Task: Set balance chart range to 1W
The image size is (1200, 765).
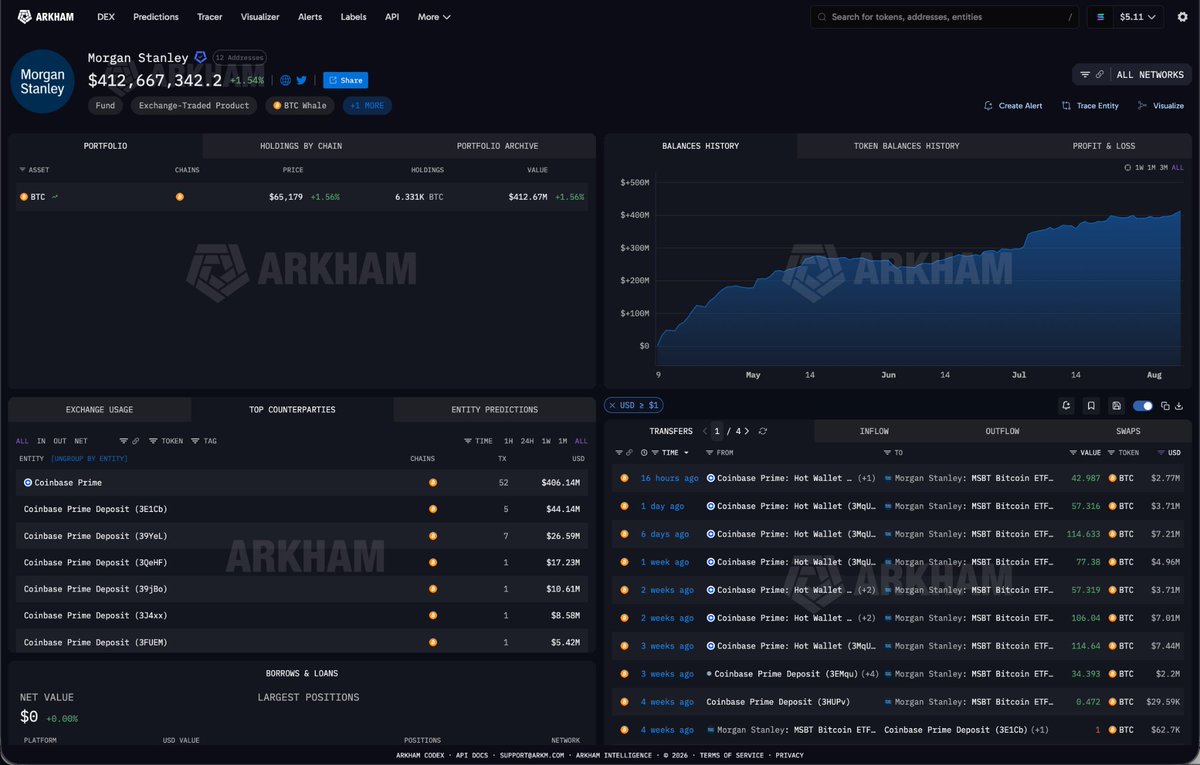Action: coord(1139,168)
